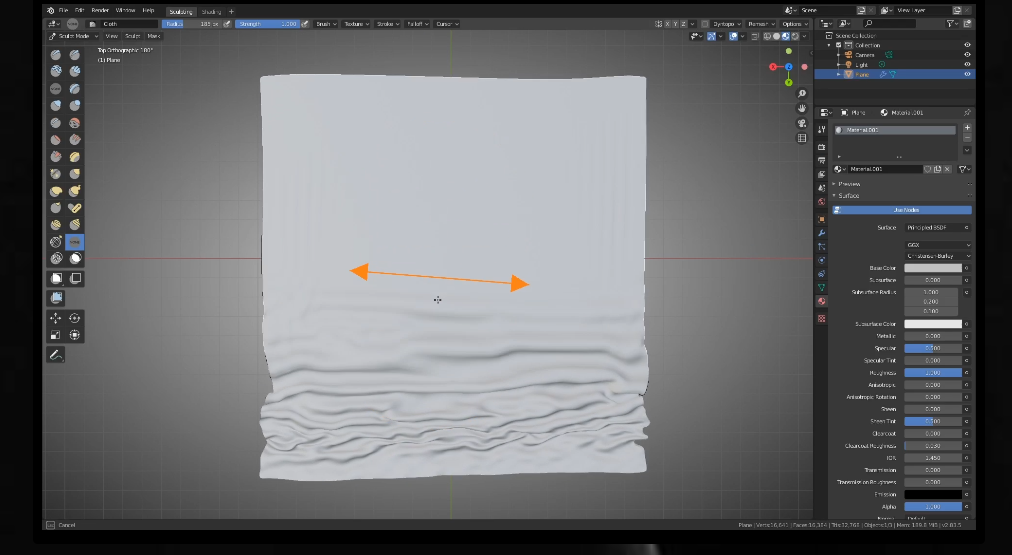Open the Falloff dropdown
The width and height of the screenshot is (1012, 555).
(x=416, y=23)
